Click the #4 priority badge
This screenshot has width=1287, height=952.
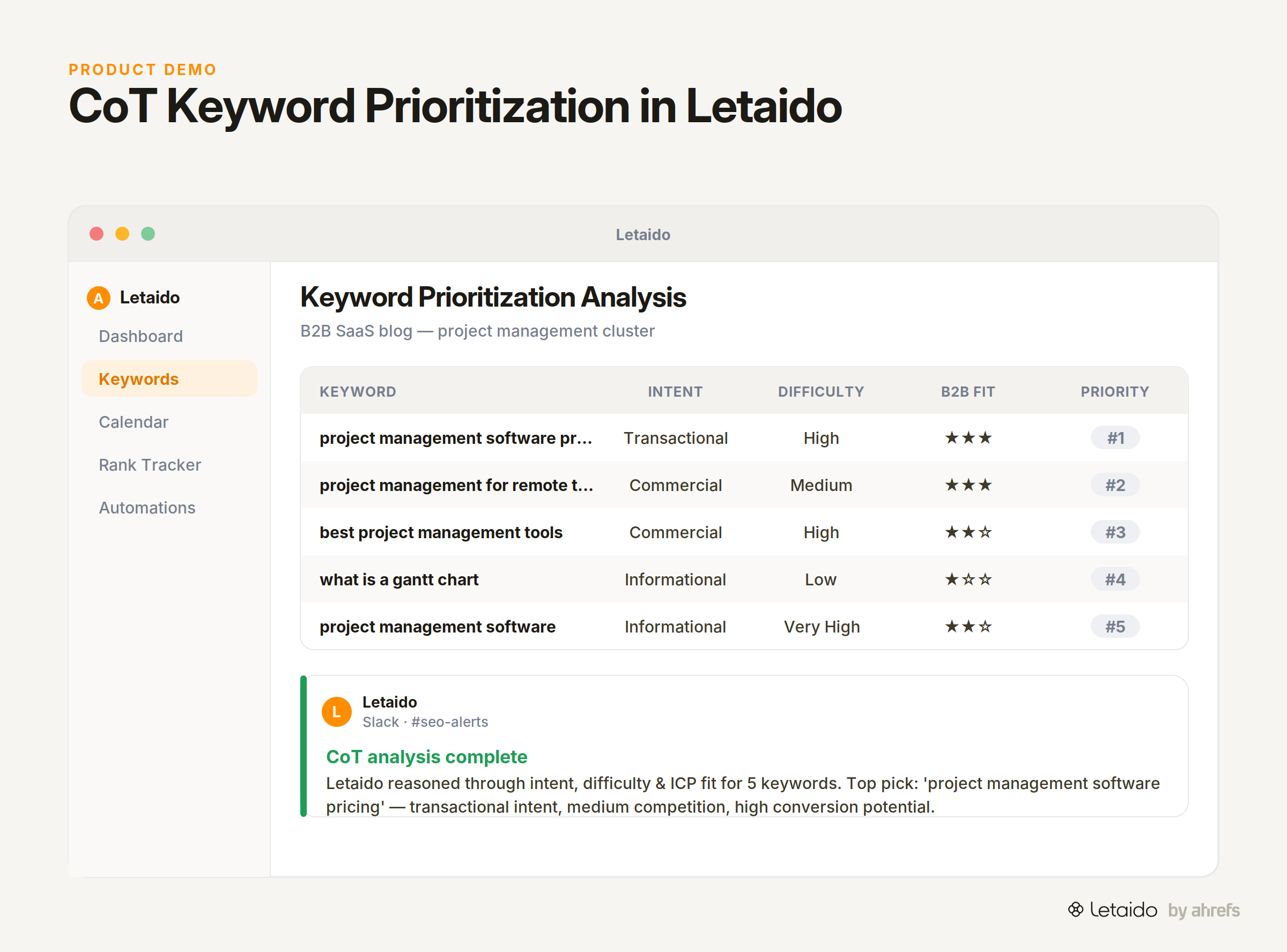1115,580
